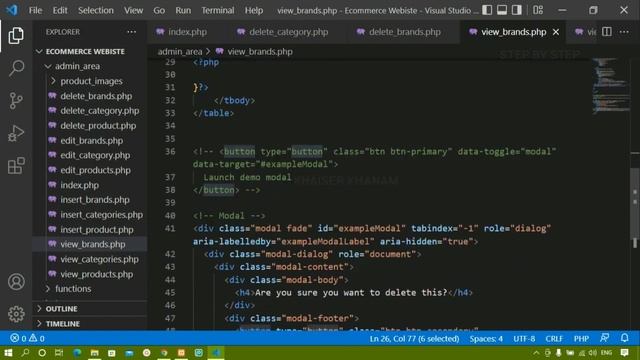Open the Help menu
This screenshot has width=640, height=360.
click(254, 10)
